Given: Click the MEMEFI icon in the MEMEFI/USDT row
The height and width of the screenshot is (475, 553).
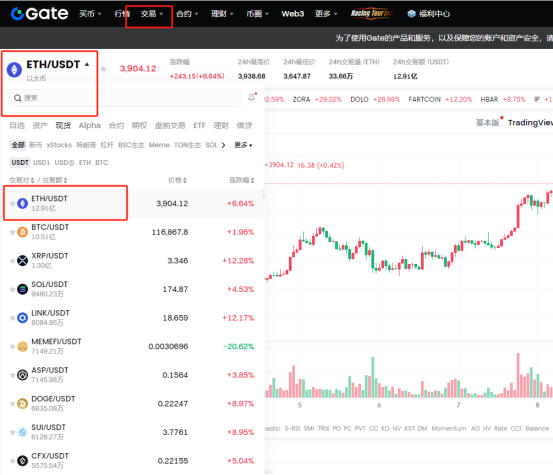Looking at the screenshot, I should tap(23, 346).
